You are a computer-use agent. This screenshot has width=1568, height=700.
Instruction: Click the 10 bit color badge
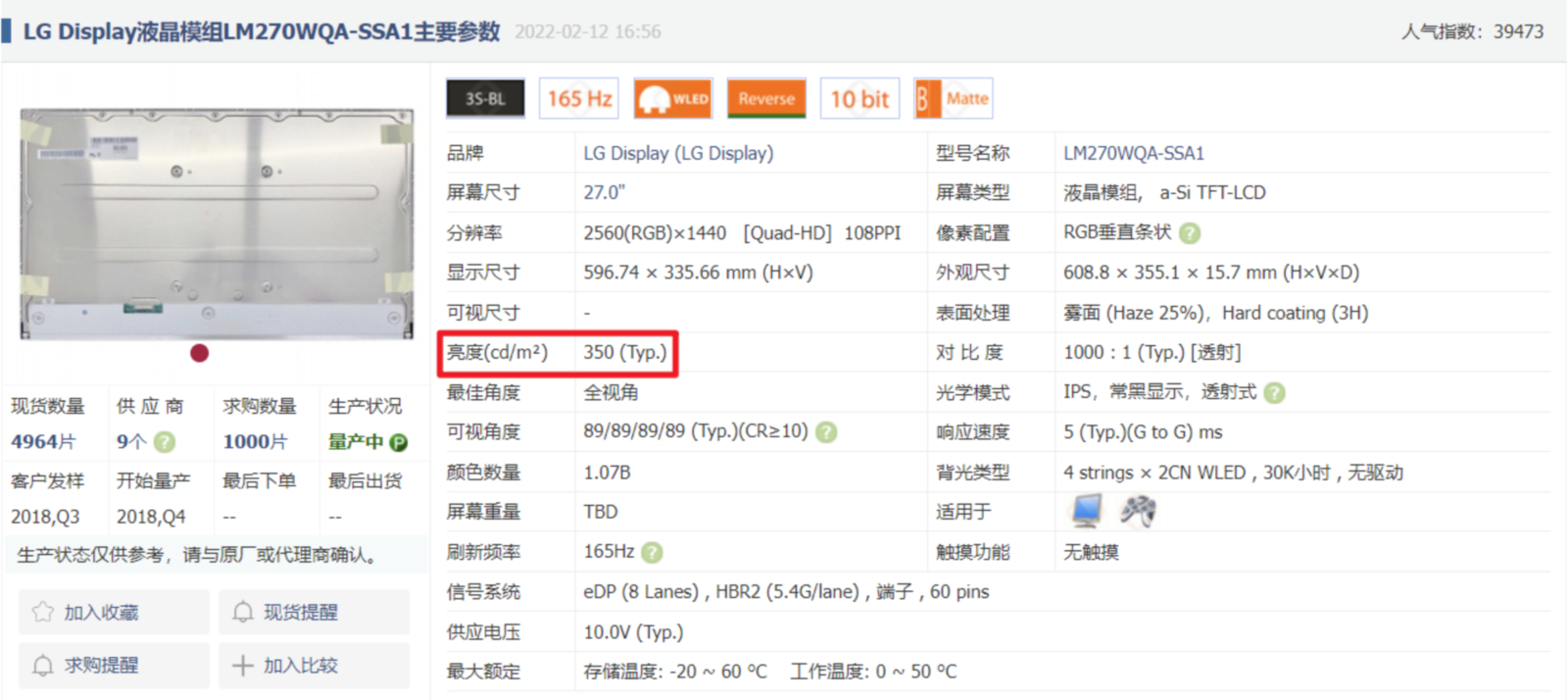(859, 99)
